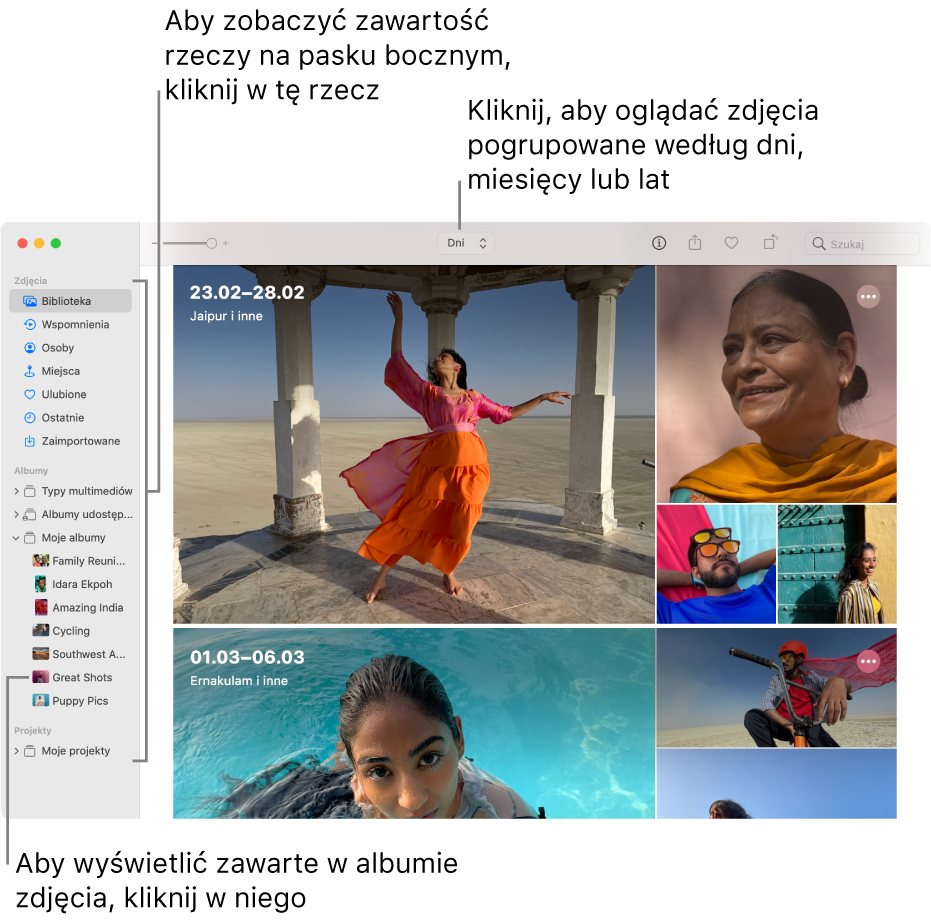
Task: Open the Great Shots album
Action: [81, 678]
